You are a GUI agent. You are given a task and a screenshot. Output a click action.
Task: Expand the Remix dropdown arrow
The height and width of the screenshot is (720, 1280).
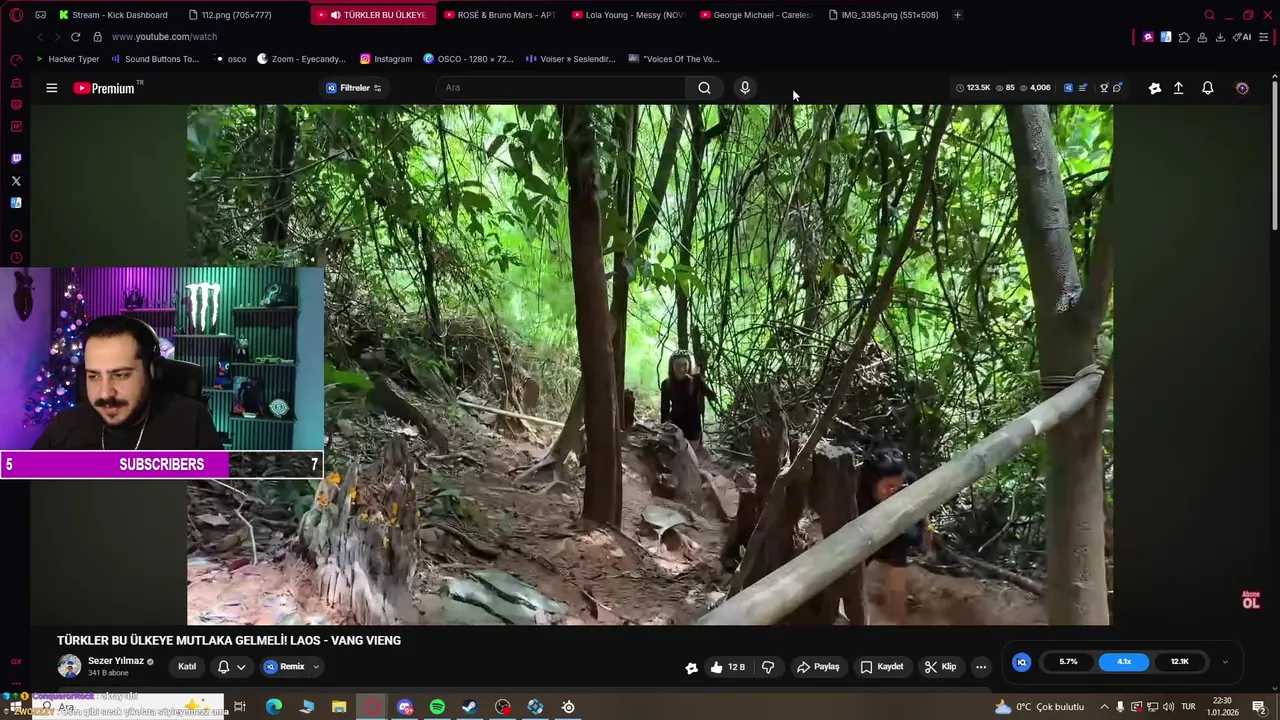[316, 667]
